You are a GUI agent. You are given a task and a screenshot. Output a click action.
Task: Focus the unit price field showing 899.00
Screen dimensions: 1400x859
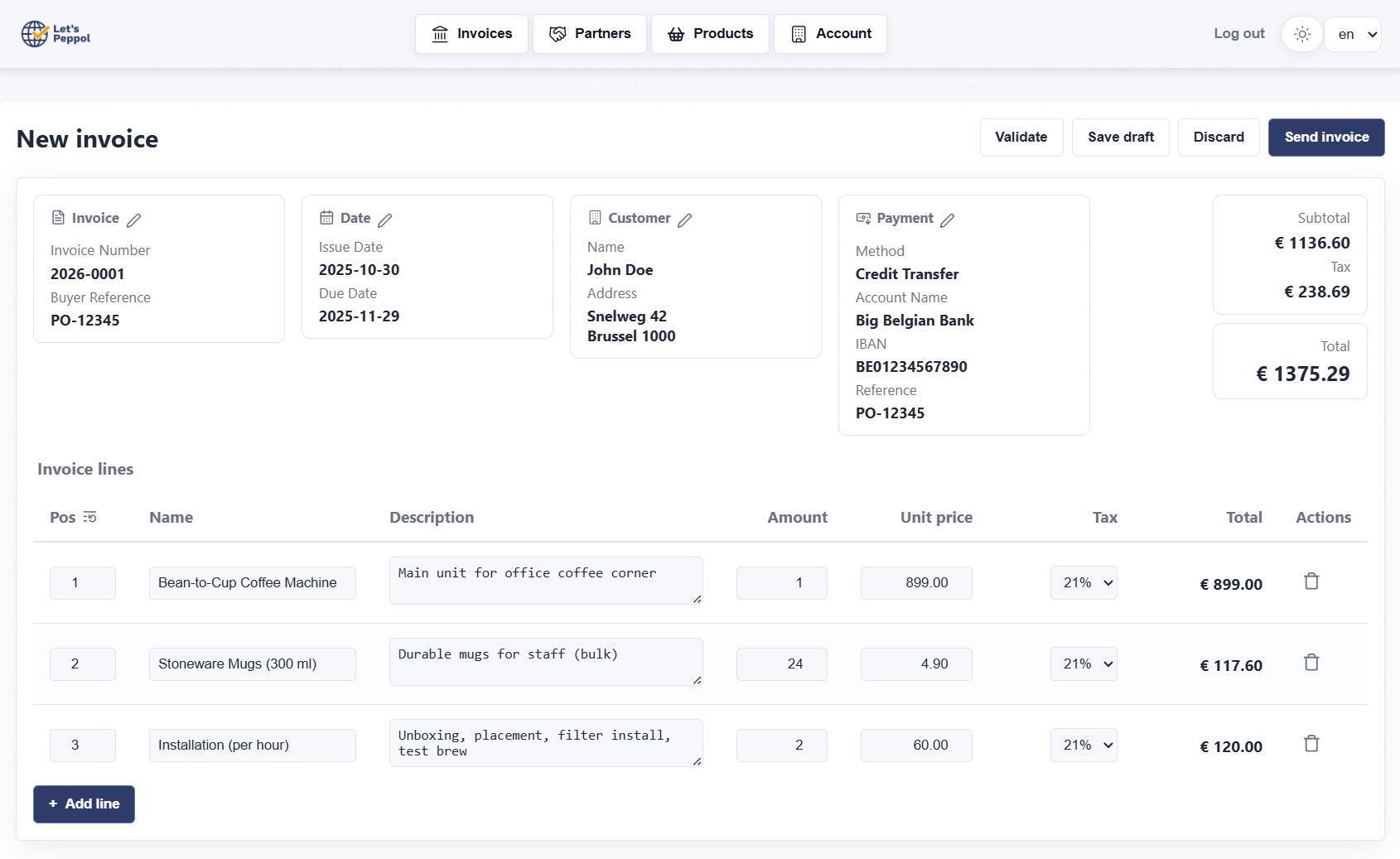(916, 583)
